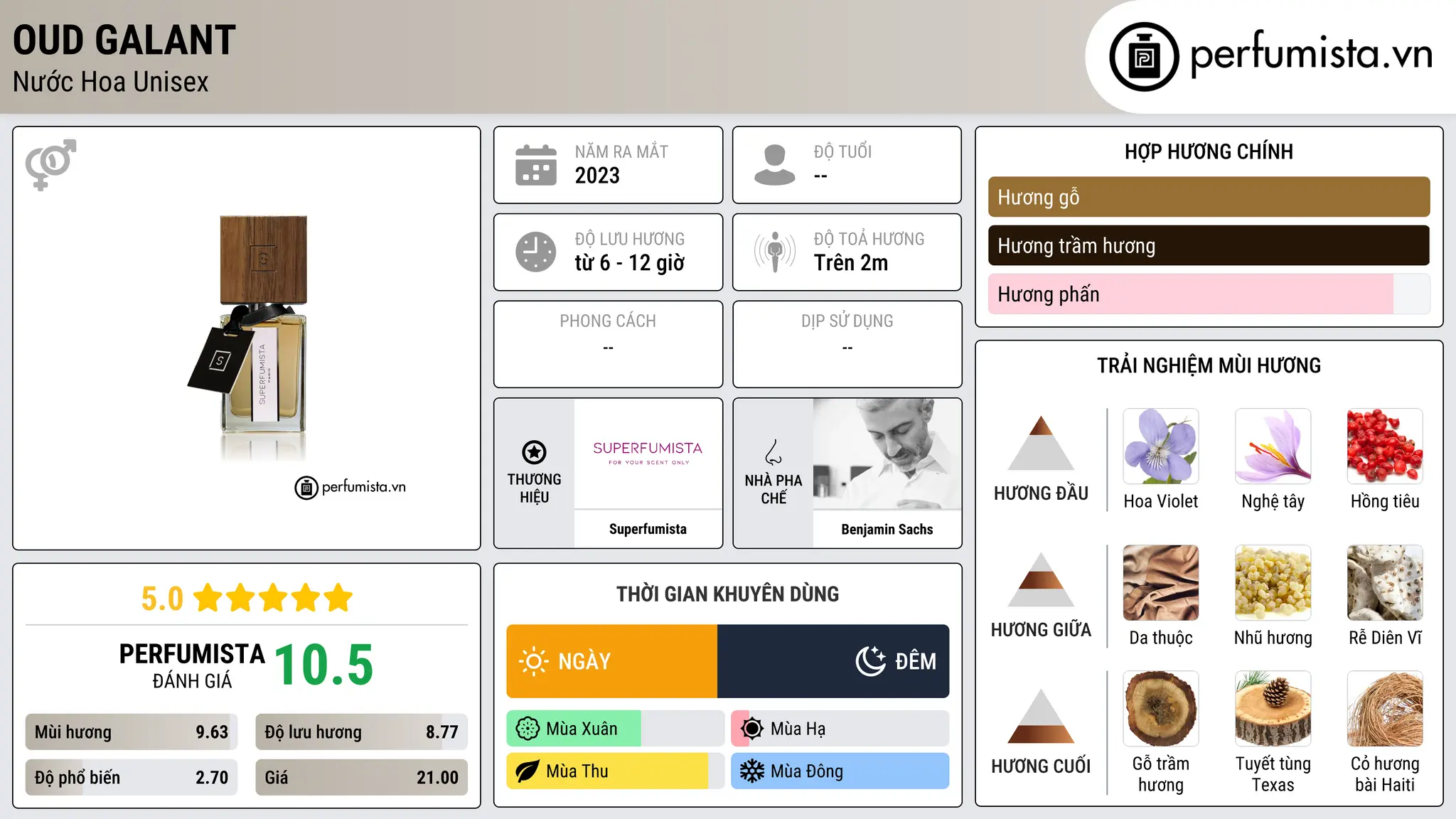Click the OUD GALANT title
This screenshot has height=819, width=1456.
(124, 40)
